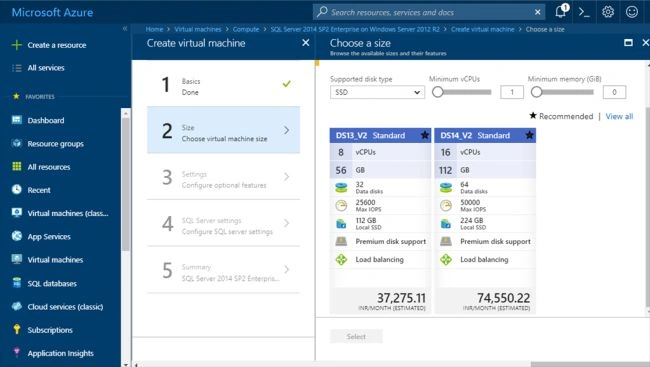Click the Recent clock icon

point(17,190)
